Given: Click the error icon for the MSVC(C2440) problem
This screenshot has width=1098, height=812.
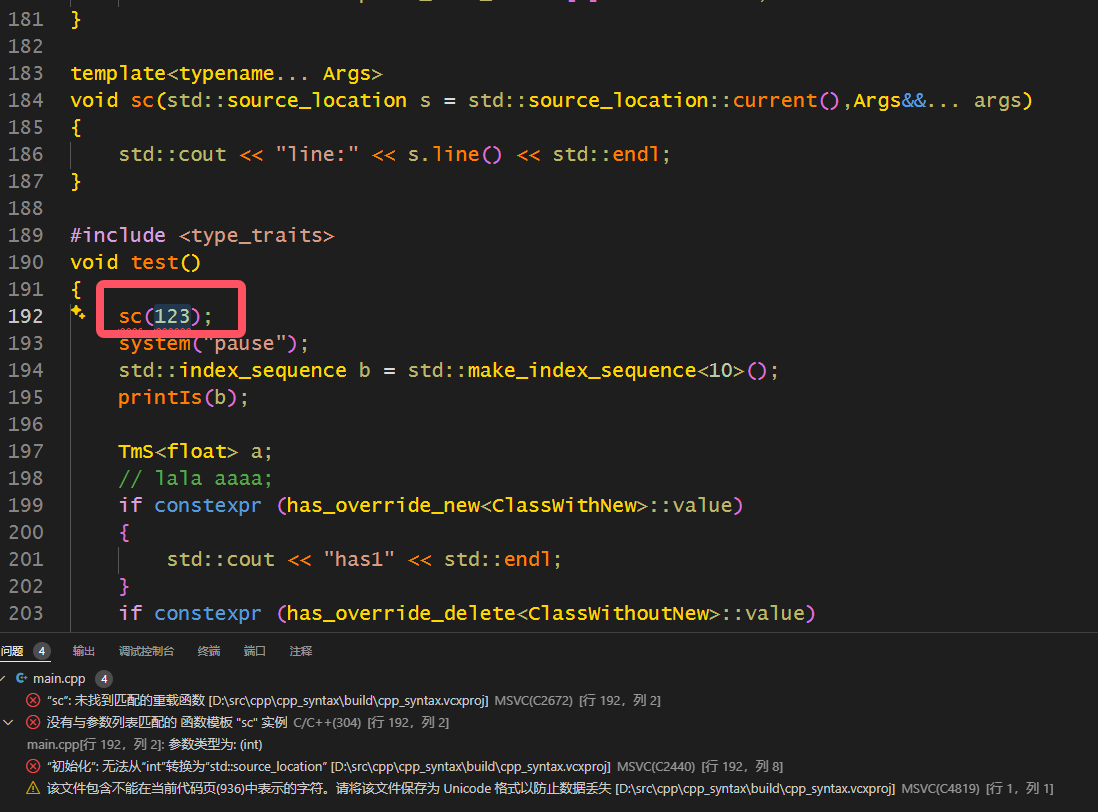Looking at the screenshot, I should [x=33, y=766].
